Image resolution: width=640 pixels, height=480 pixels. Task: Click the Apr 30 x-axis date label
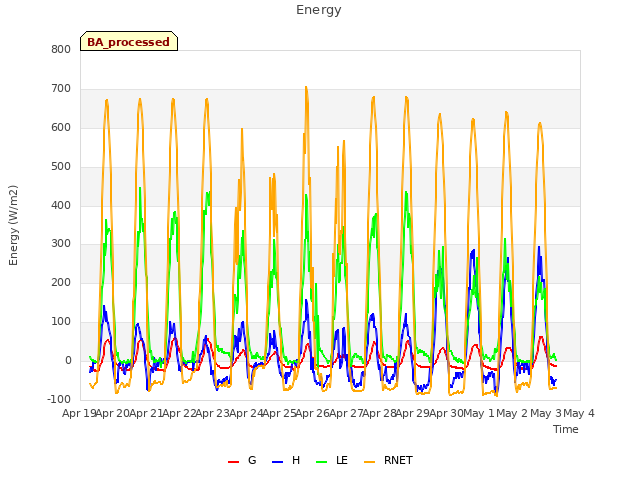[446, 413]
